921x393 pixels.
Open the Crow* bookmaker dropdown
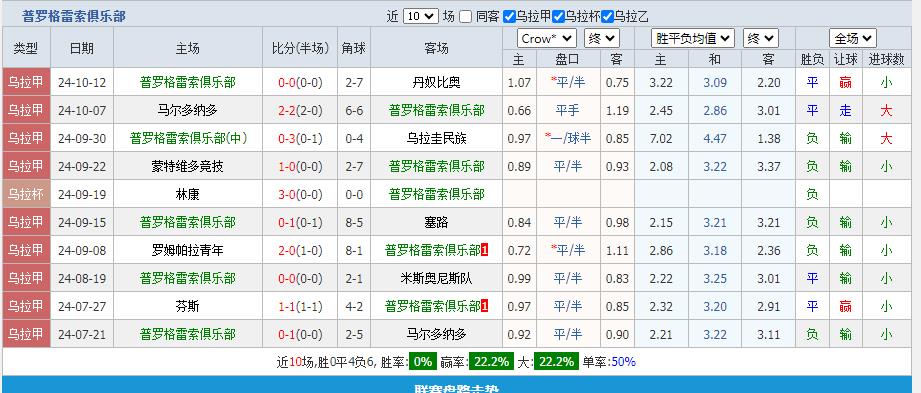pos(546,39)
